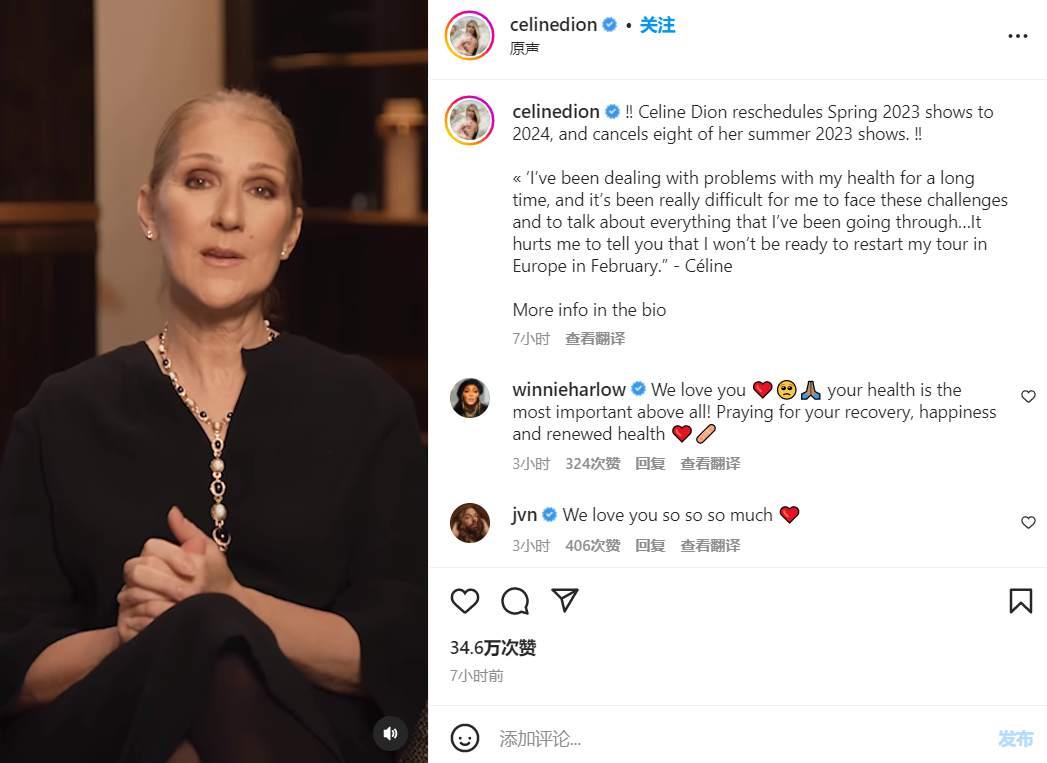Follow celinedion with the 关注 button
The image size is (1047, 763).
click(x=658, y=25)
